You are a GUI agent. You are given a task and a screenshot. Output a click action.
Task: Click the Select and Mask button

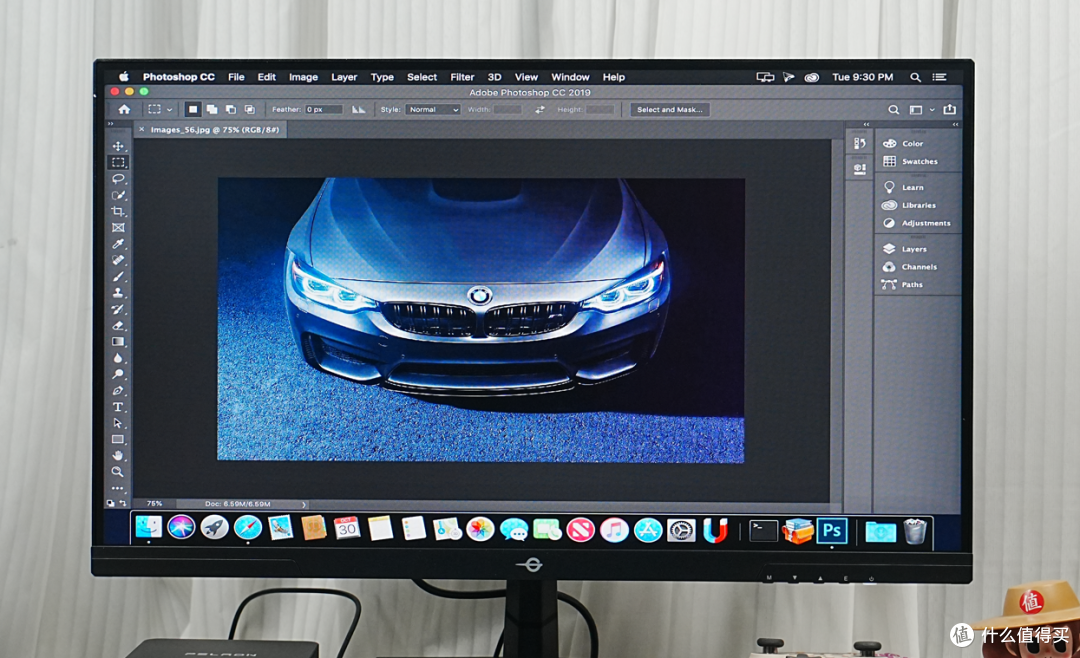coord(669,110)
